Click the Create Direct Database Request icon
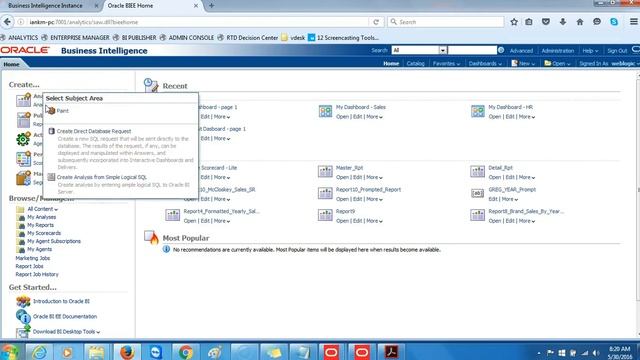This screenshot has height=360, width=640. 51,131
